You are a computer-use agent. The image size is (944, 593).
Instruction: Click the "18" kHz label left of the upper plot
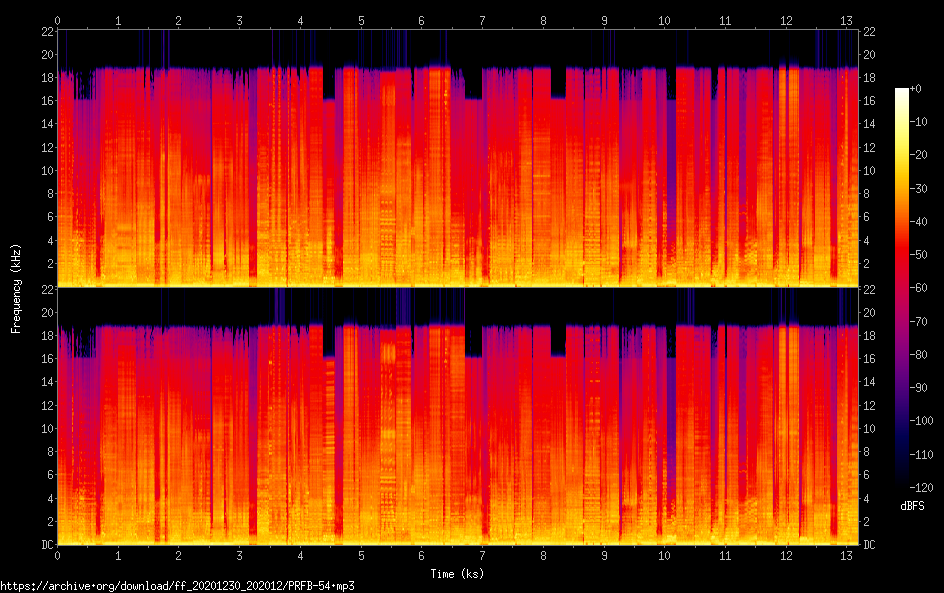tap(47, 78)
